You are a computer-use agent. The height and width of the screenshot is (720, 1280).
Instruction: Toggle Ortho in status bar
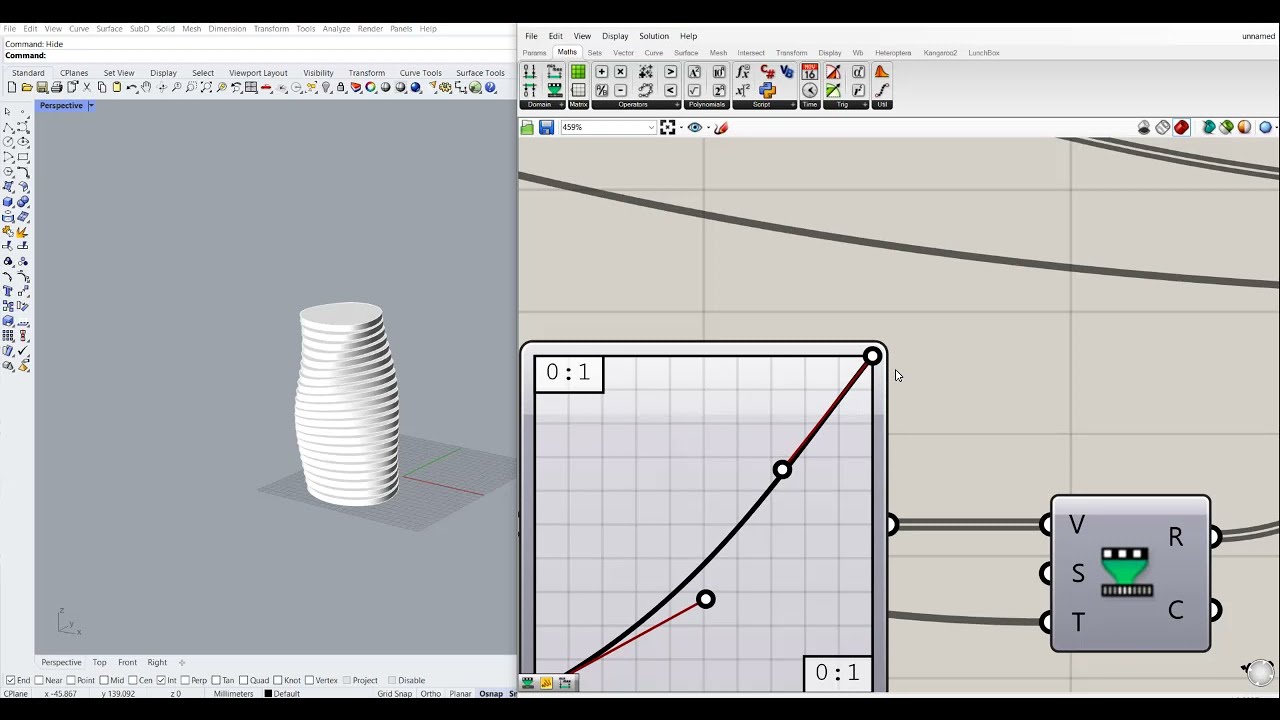(431, 694)
